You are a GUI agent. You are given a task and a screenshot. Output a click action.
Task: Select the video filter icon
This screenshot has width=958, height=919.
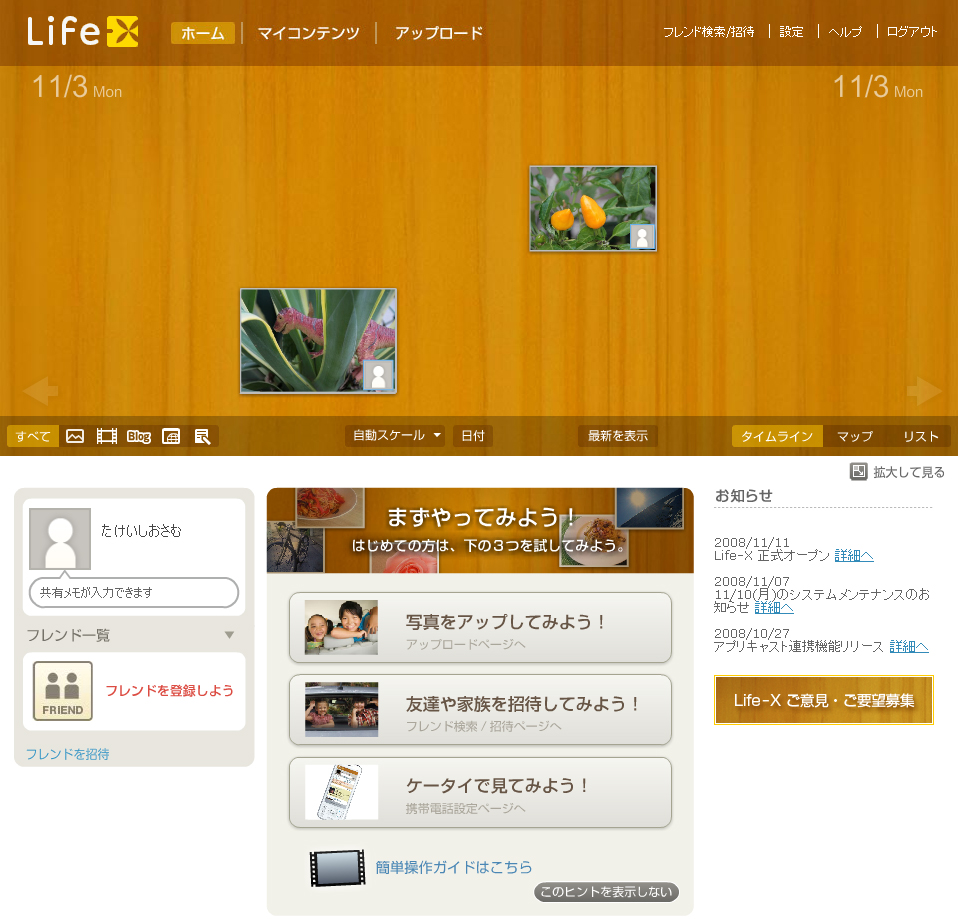pyautogui.click(x=106, y=436)
